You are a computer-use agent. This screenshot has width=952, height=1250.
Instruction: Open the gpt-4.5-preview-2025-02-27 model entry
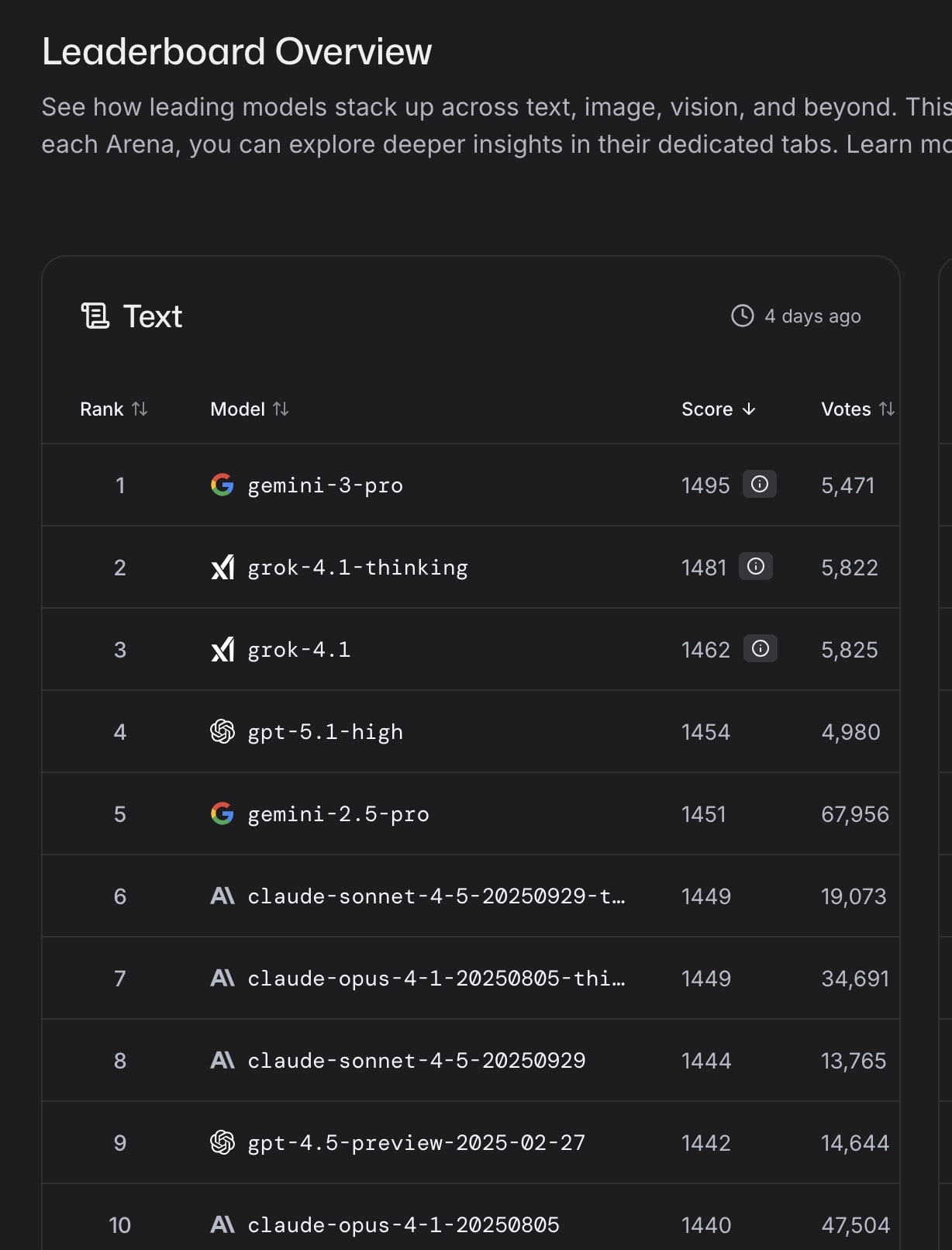[x=416, y=1143]
